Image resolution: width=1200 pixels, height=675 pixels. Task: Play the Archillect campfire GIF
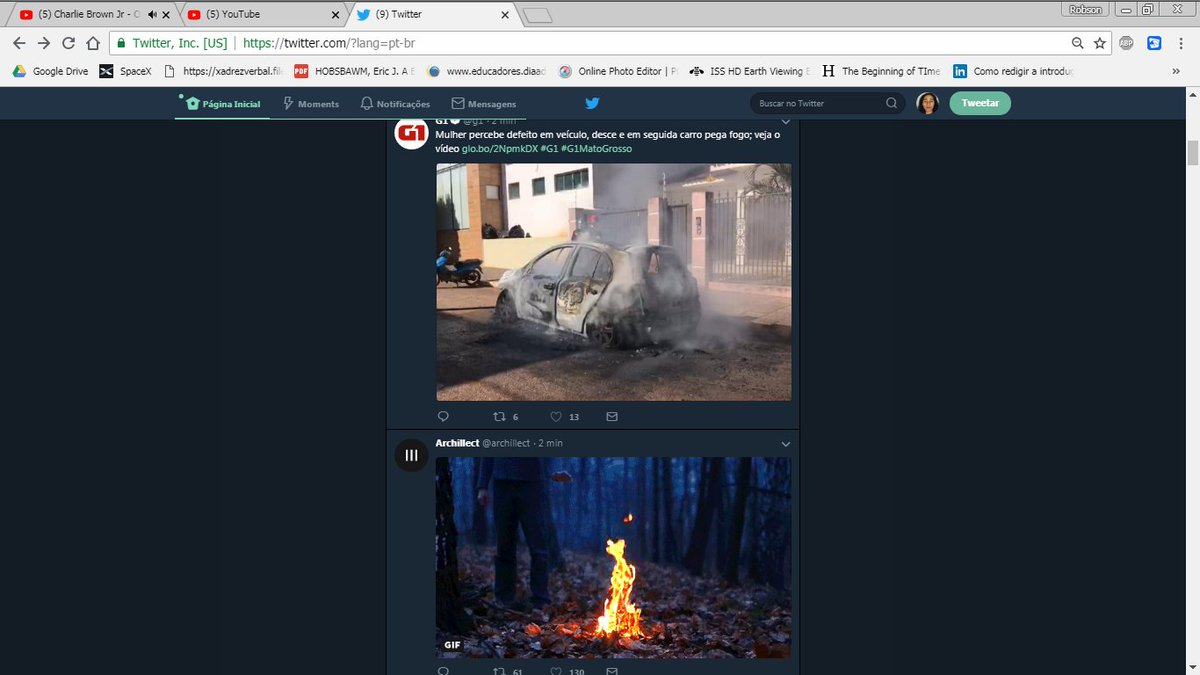pos(613,557)
